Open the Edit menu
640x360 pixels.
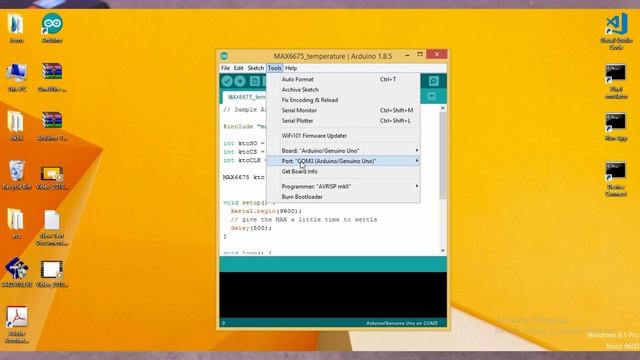tap(238, 68)
